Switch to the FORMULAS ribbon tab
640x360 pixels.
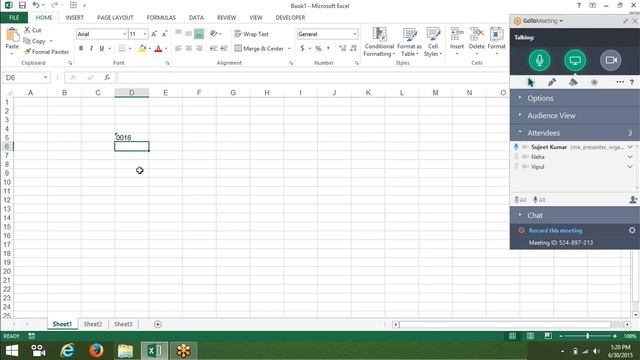click(161, 18)
